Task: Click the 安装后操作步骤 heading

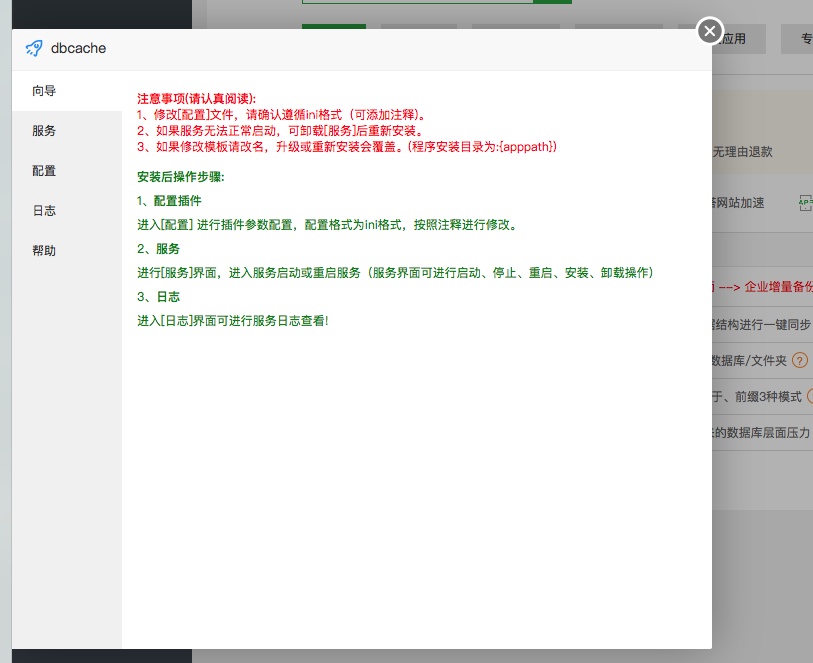Action: point(180,177)
